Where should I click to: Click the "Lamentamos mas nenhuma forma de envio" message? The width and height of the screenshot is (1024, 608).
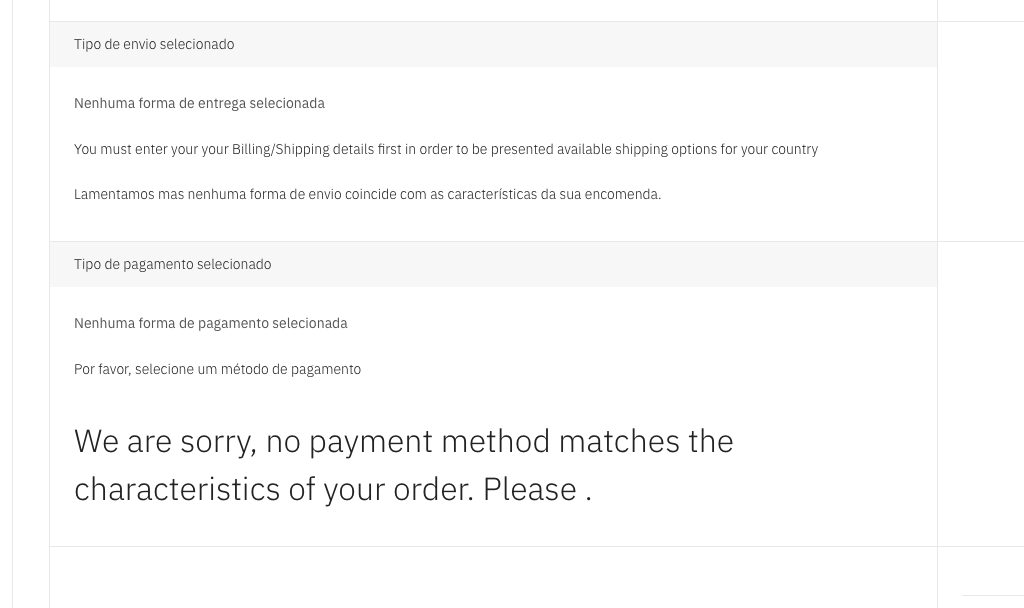coord(202,194)
